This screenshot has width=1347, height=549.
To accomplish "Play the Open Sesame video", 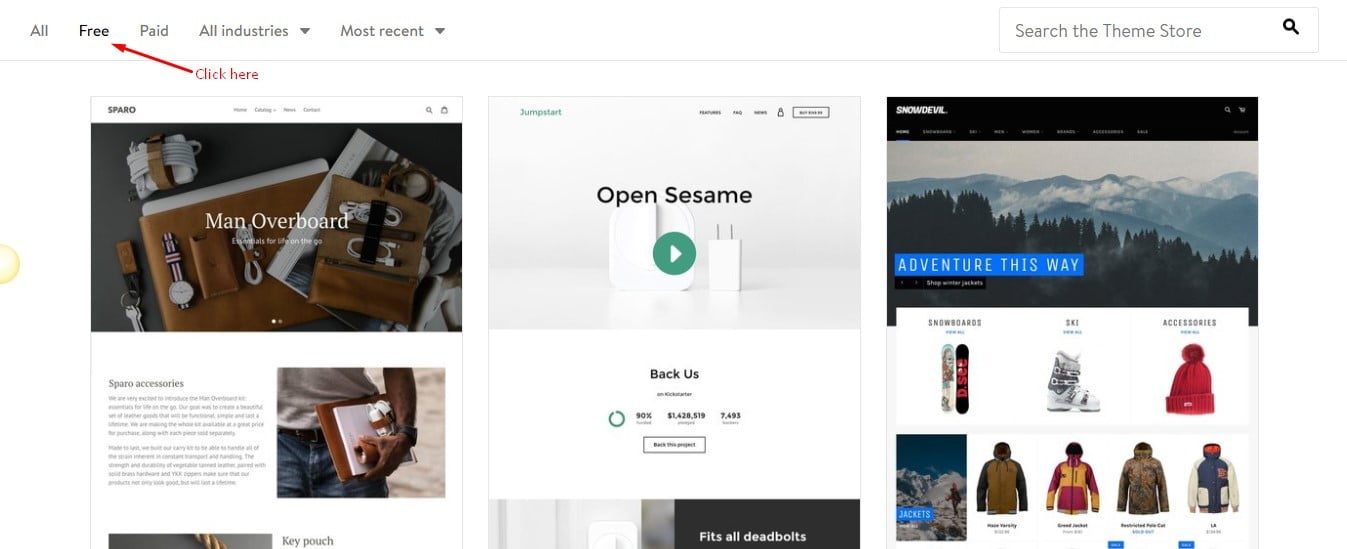I will (674, 254).
